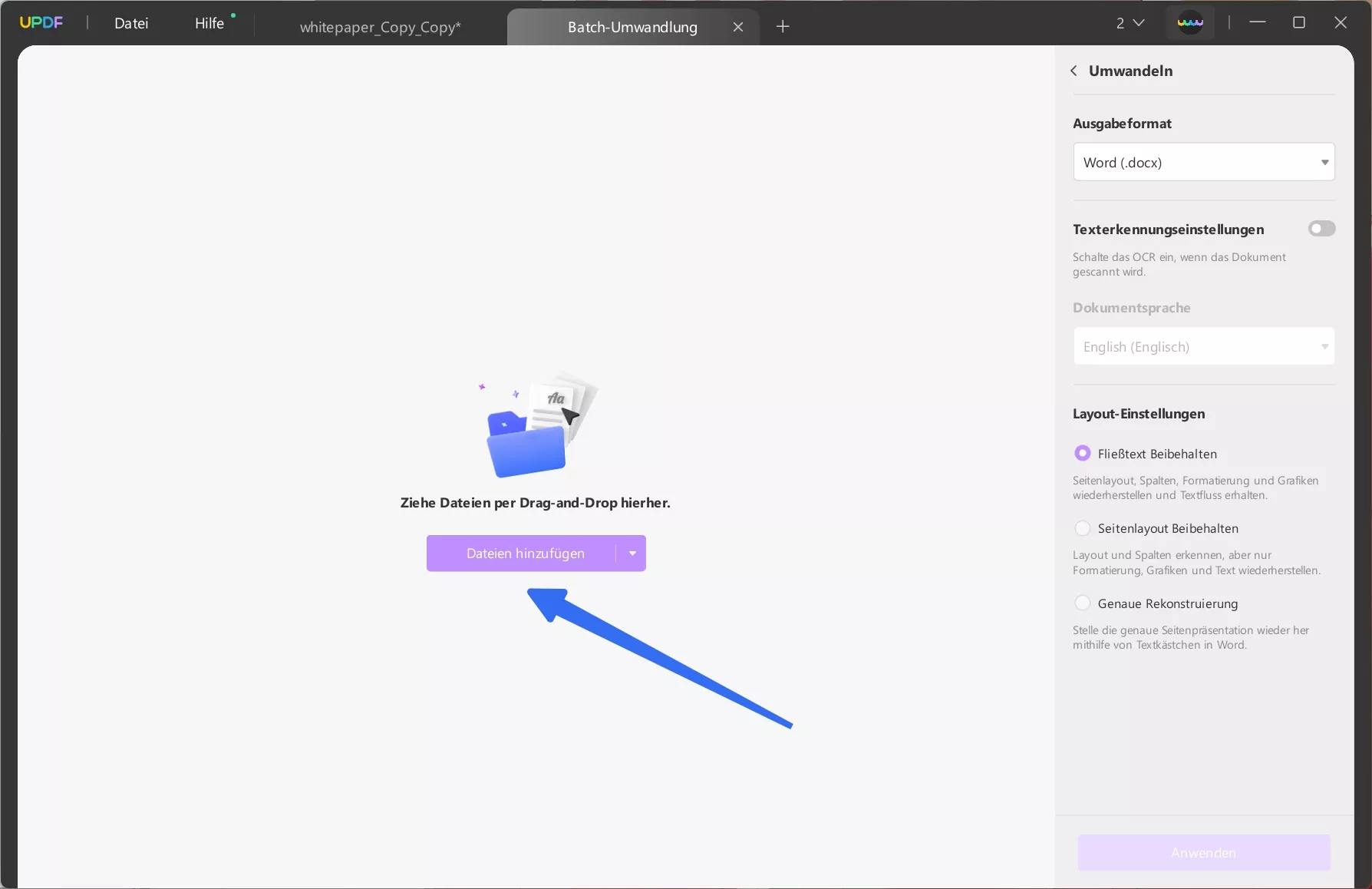Go back using the Umwandeln arrow
This screenshot has width=1372, height=889.
click(x=1074, y=71)
